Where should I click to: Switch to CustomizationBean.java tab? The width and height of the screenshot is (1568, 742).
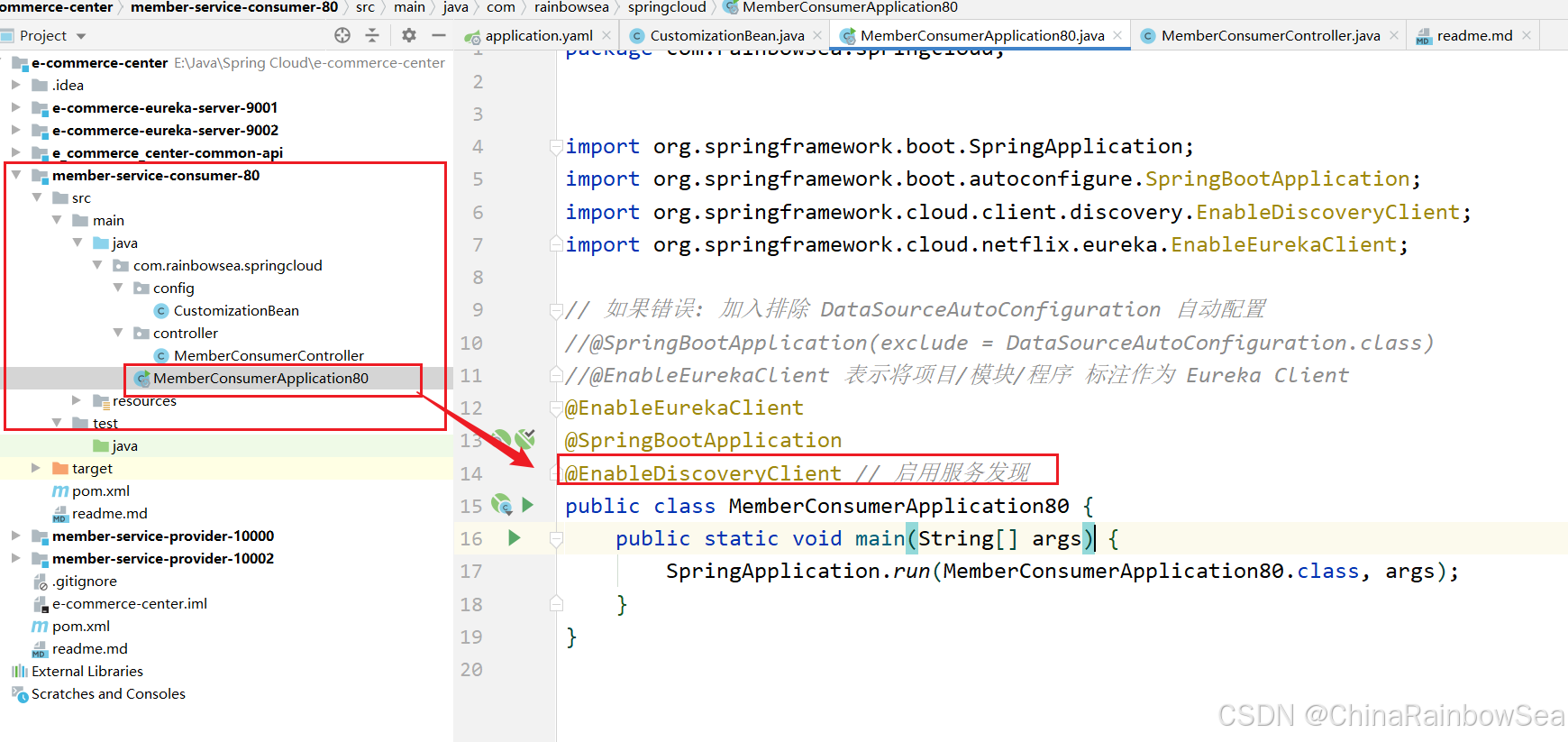point(727,35)
